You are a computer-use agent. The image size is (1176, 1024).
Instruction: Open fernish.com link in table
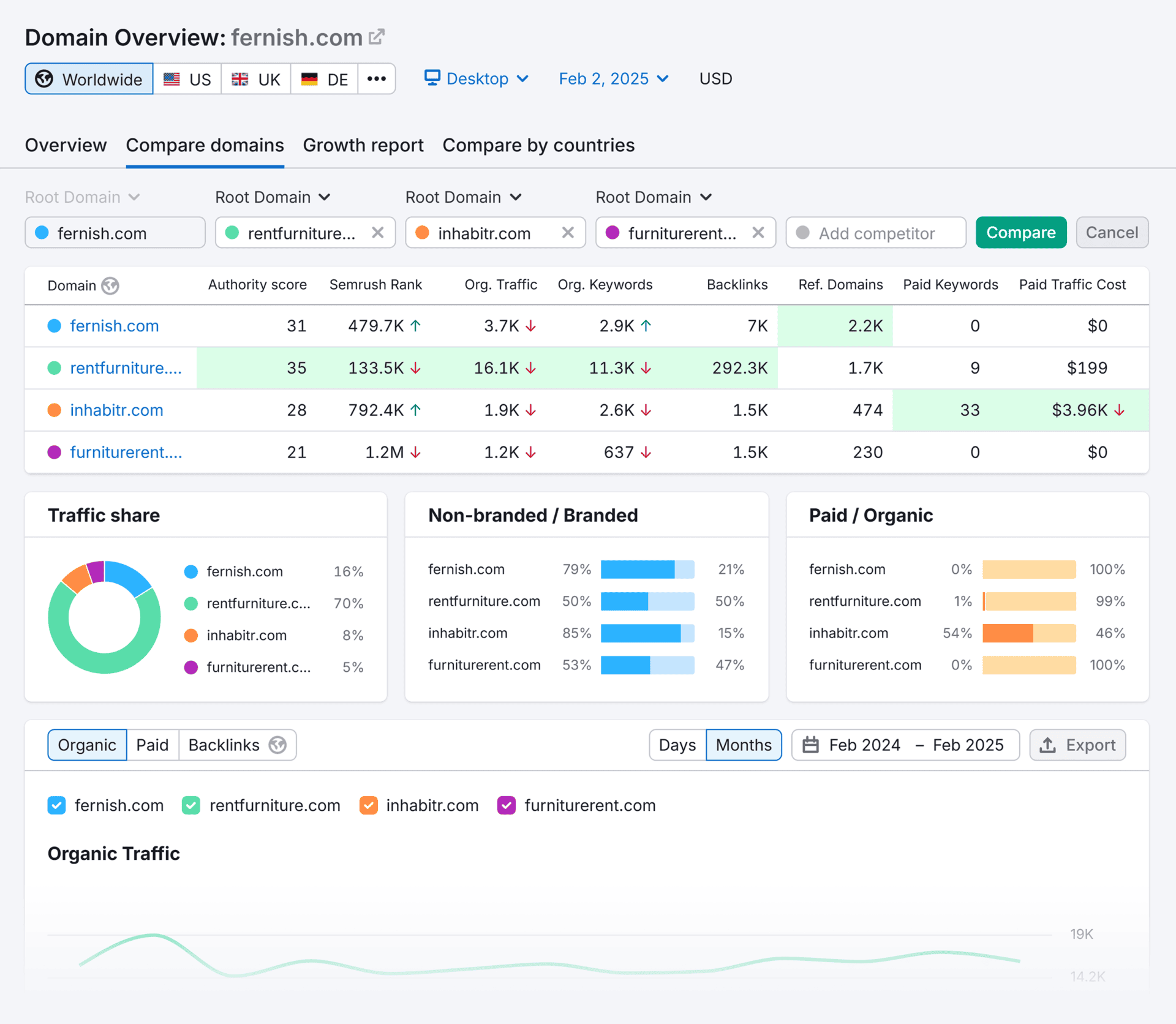click(x=115, y=326)
